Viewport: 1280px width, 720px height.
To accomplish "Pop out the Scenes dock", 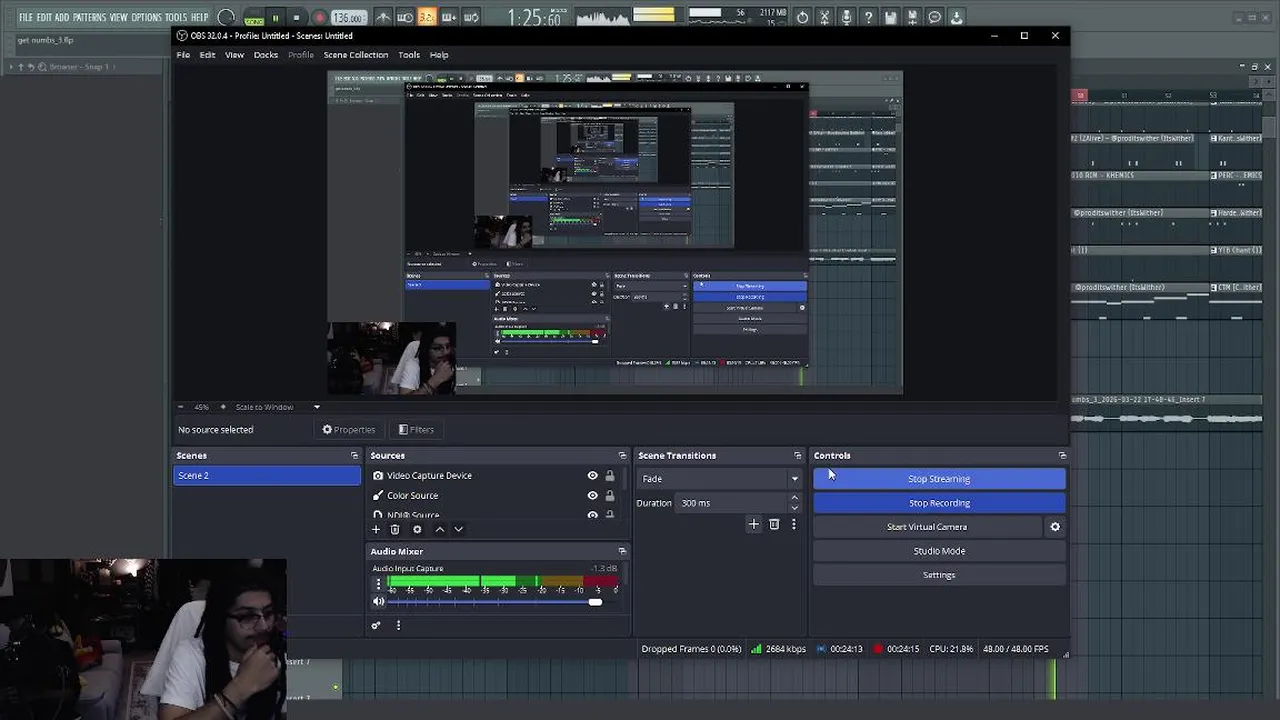I will click(x=354, y=456).
